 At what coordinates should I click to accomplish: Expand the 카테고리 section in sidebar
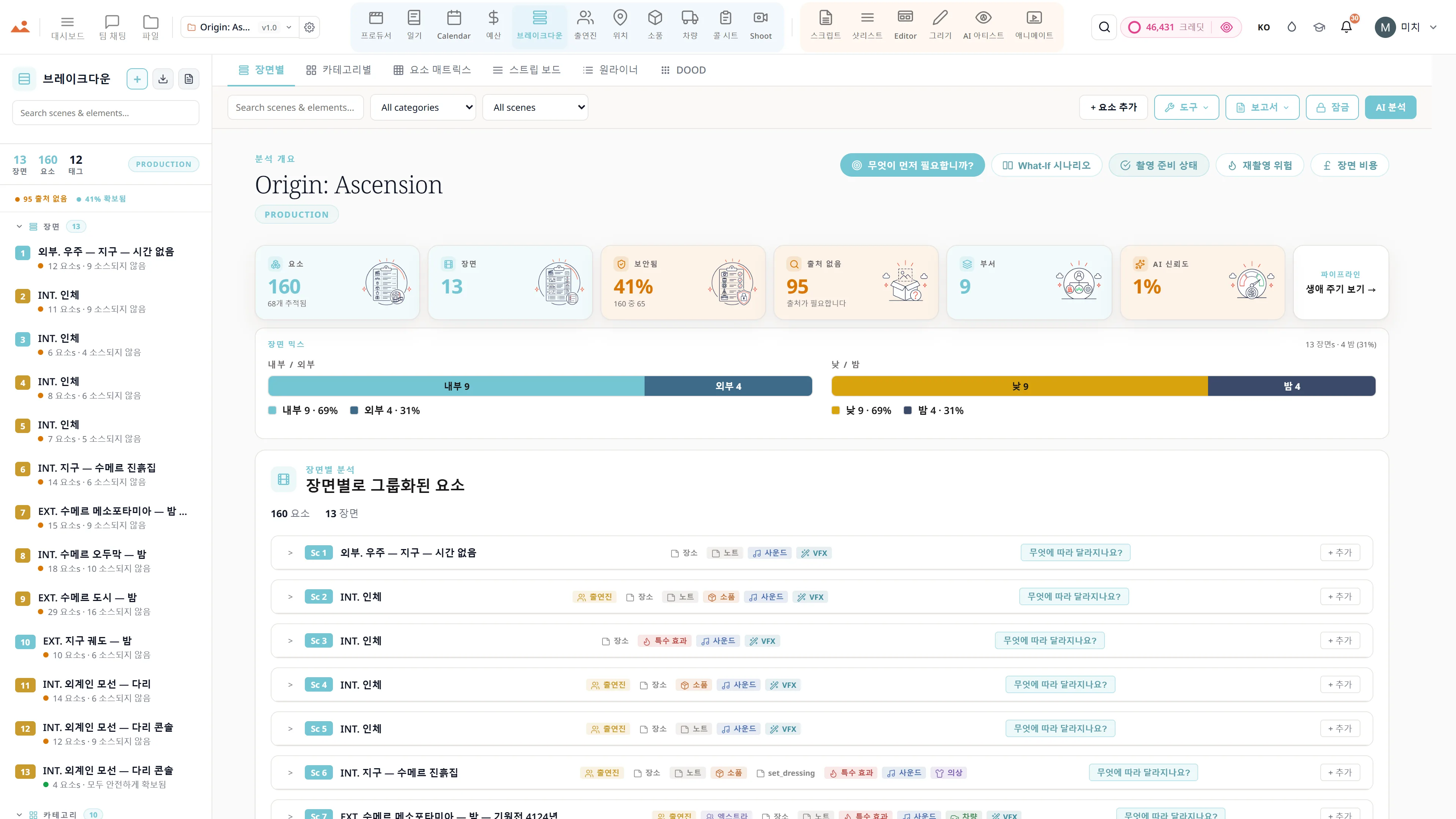click(19, 814)
